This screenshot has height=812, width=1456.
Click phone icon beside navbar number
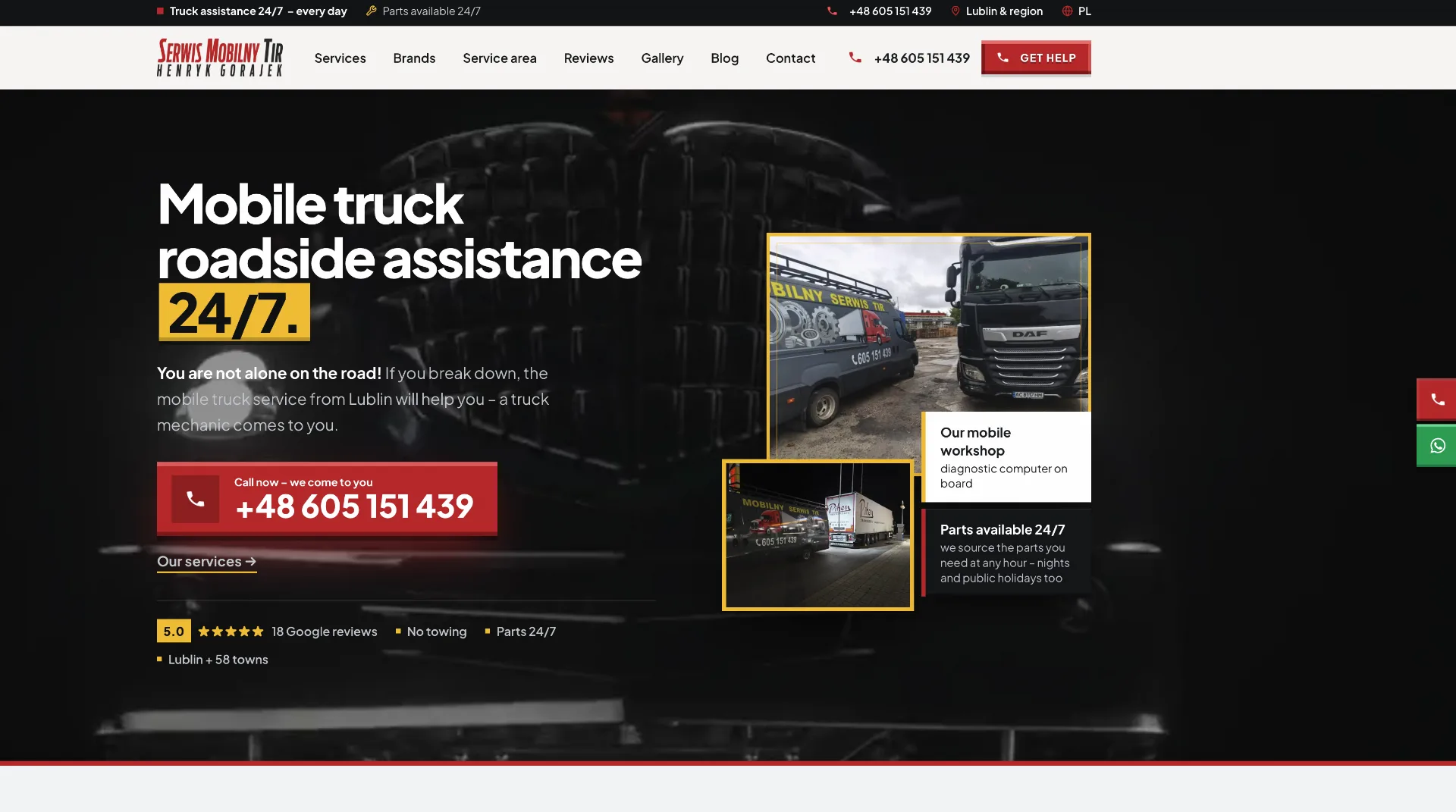pyautogui.click(x=855, y=58)
